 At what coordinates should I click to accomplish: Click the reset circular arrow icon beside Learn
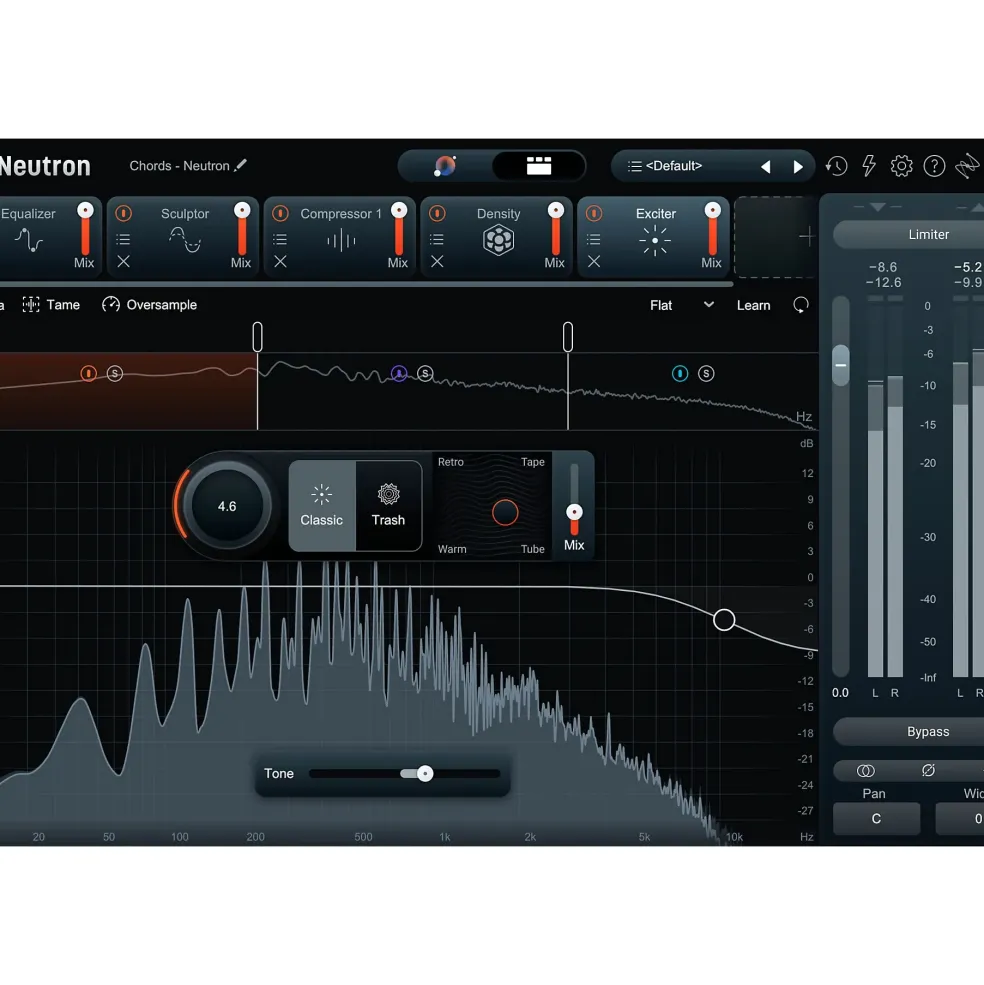point(801,305)
